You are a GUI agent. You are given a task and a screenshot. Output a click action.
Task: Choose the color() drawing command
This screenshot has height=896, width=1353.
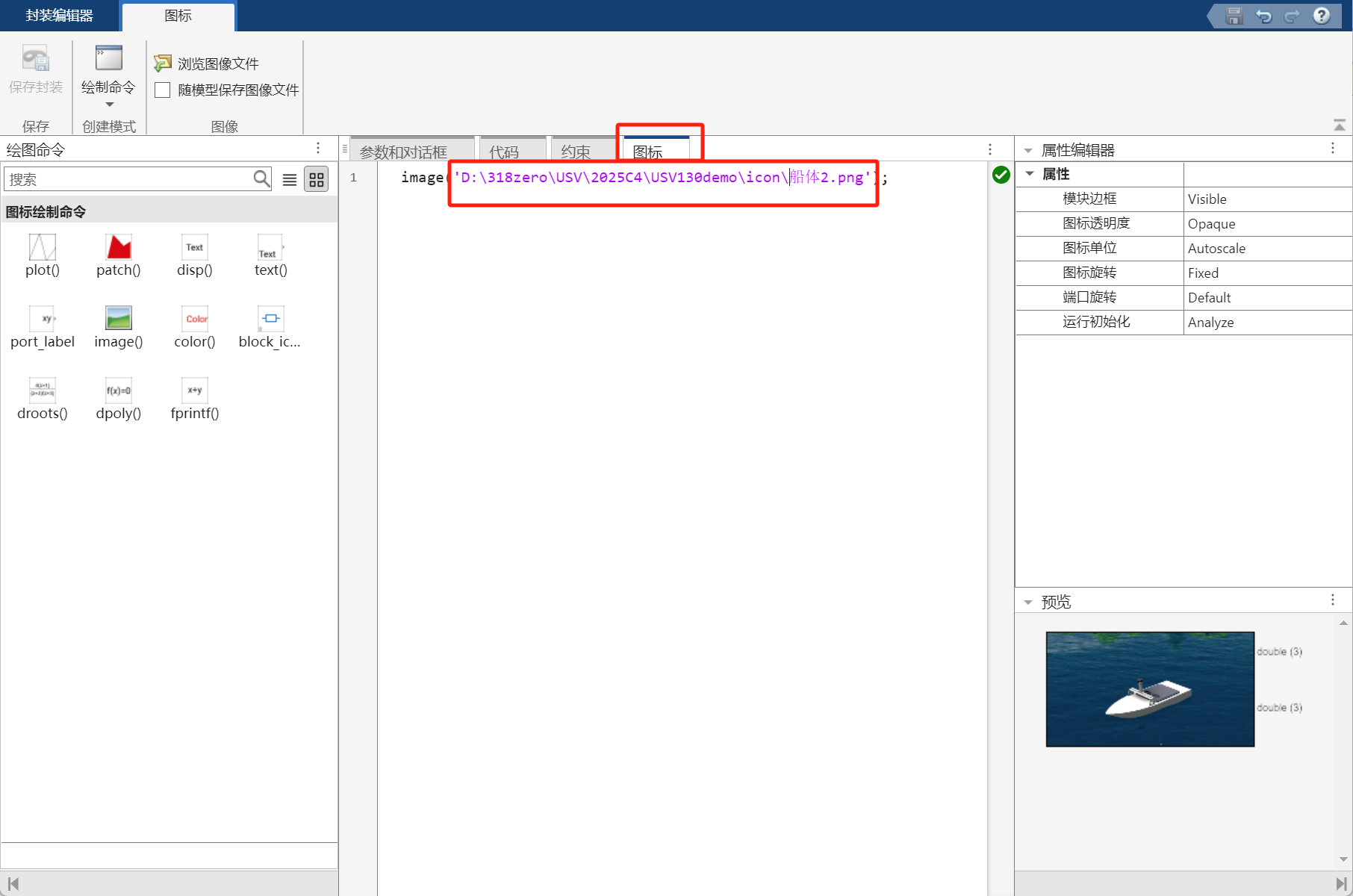coord(194,320)
